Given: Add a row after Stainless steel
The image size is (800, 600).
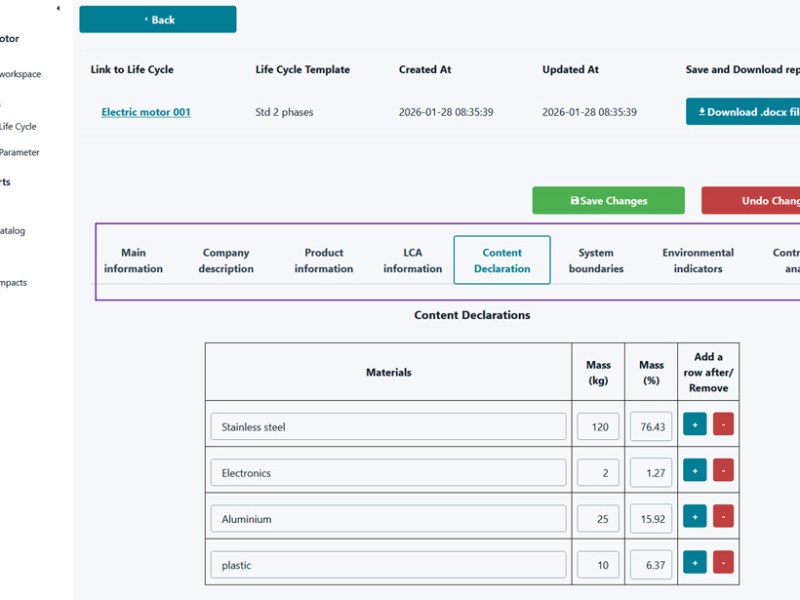Looking at the screenshot, I should click(695, 424).
